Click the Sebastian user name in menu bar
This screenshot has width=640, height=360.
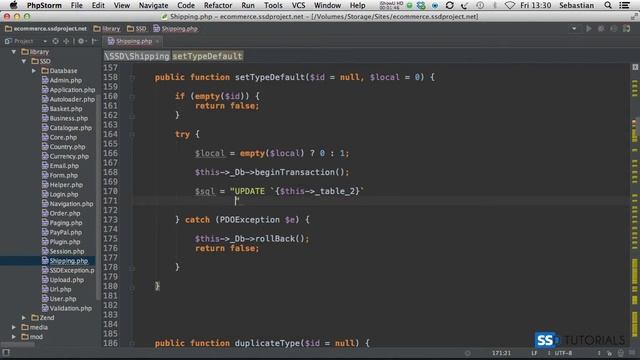(x=576, y=5)
